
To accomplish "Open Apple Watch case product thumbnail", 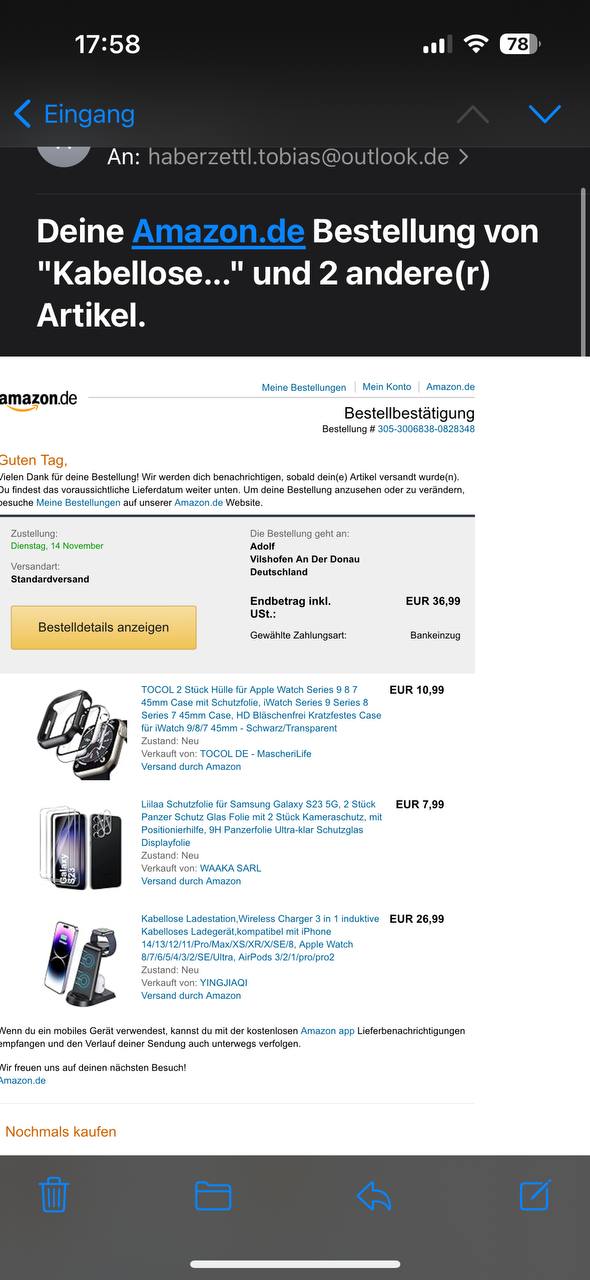I will [x=81, y=730].
